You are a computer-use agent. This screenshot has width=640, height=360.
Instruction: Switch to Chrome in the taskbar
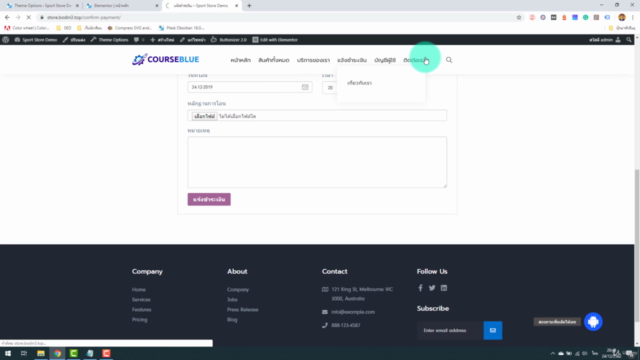[x=57, y=353]
